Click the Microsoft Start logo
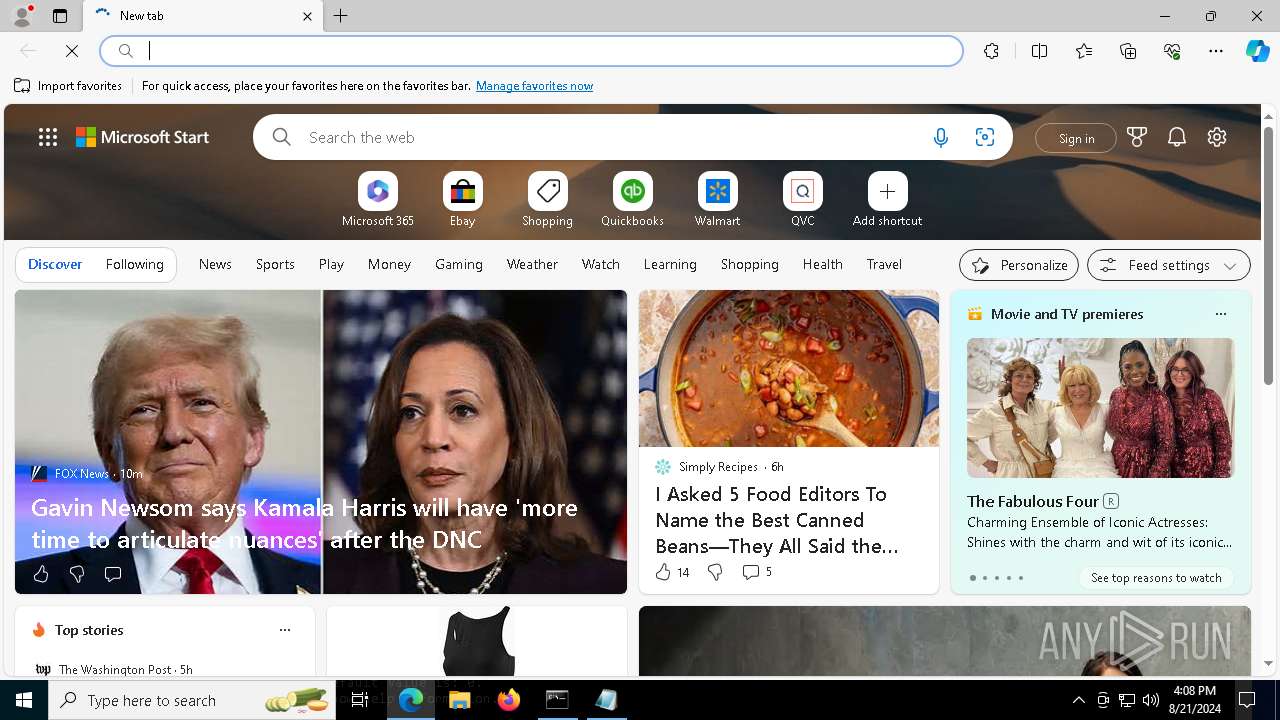Image resolution: width=1280 pixels, height=720 pixels. coord(142,137)
